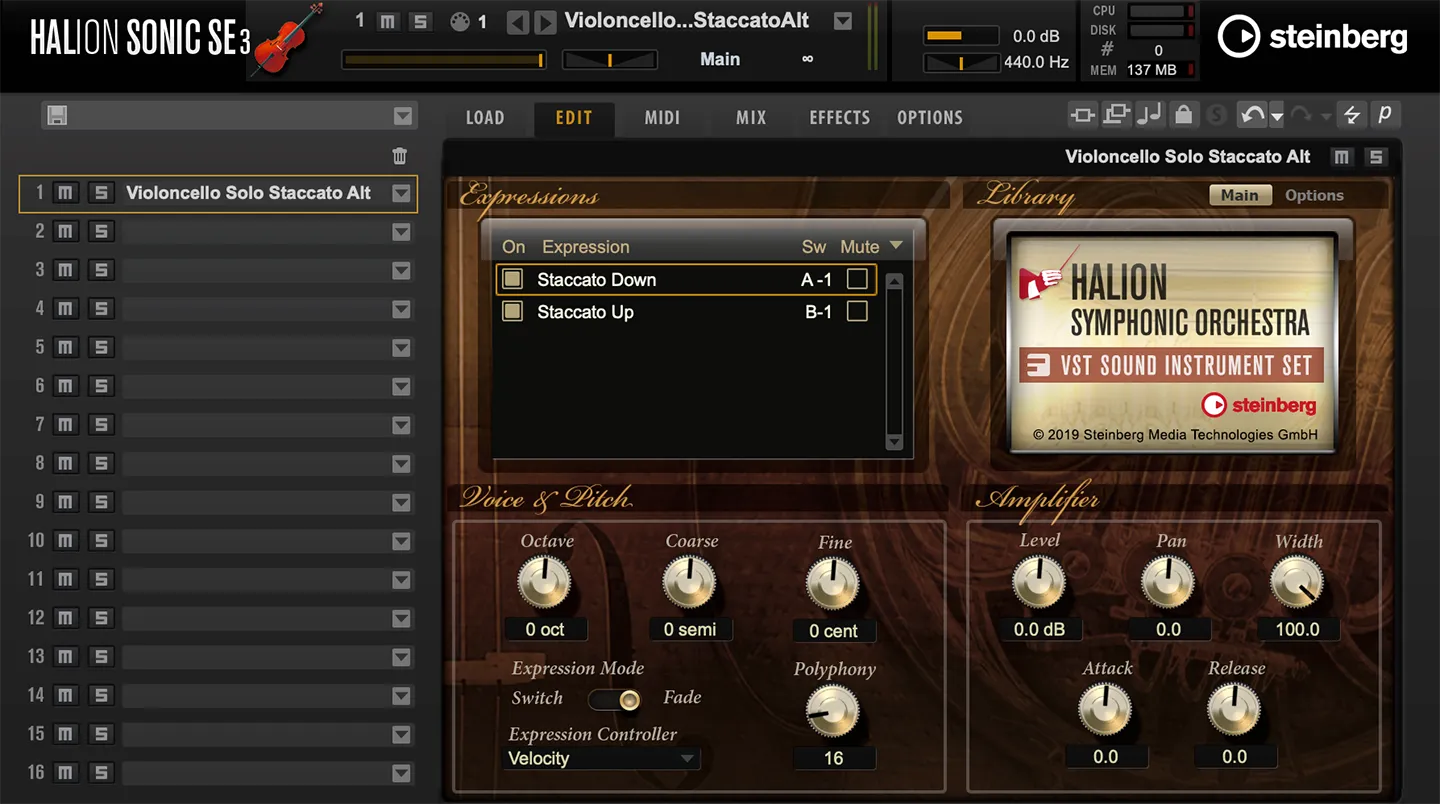Click the Amplifier Level knob
The height and width of the screenshot is (804, 1440).
1039,583
